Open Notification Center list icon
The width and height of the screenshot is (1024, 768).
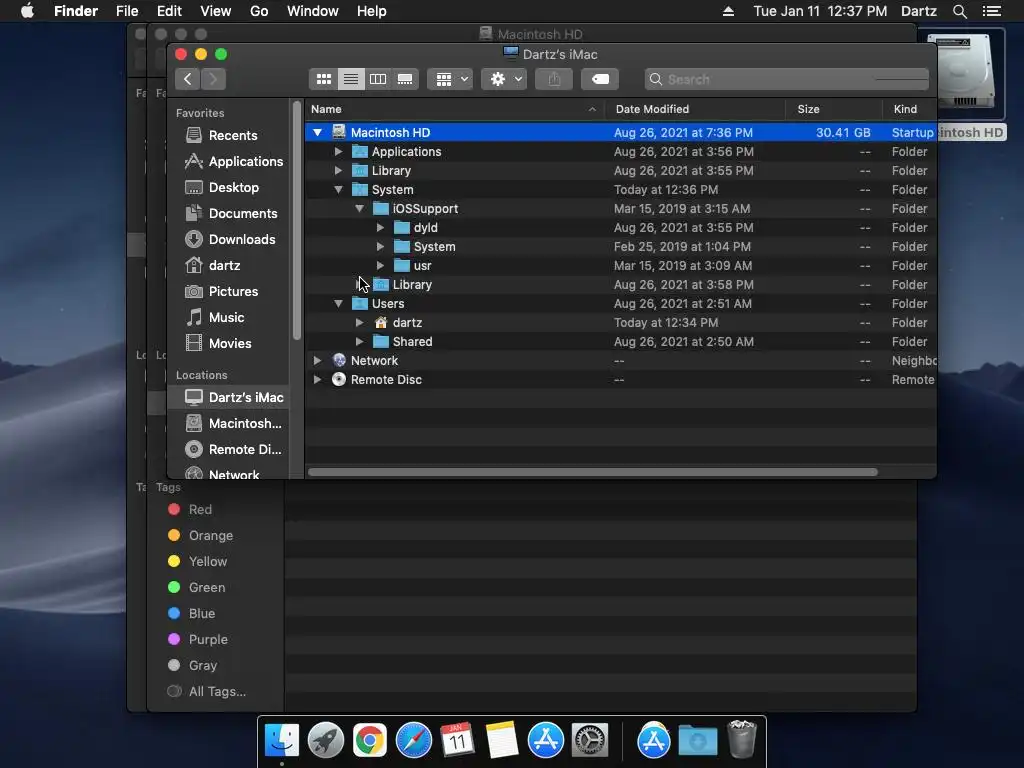[x=991, y=11]
